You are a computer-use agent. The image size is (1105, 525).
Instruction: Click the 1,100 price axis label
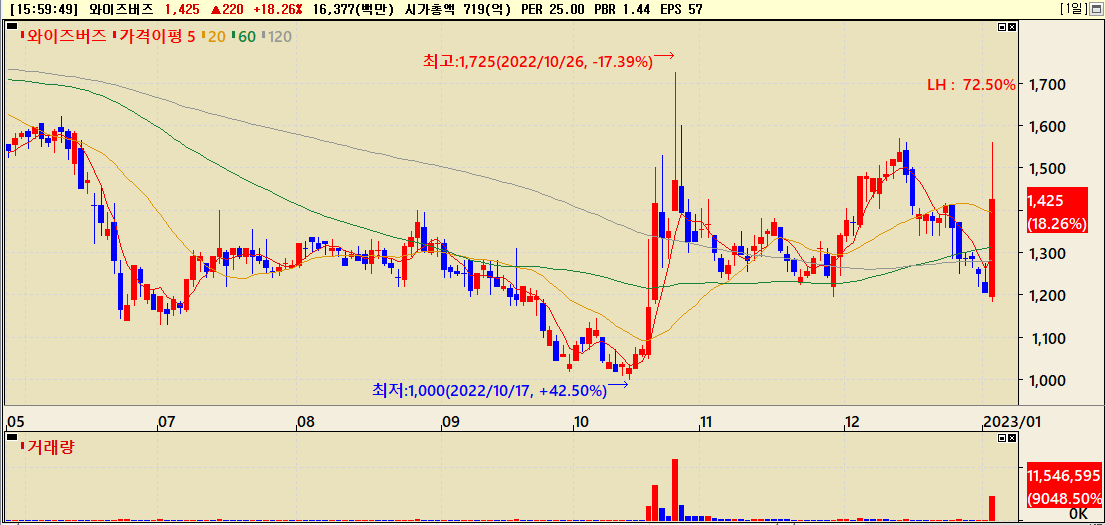click(1047, 338)
